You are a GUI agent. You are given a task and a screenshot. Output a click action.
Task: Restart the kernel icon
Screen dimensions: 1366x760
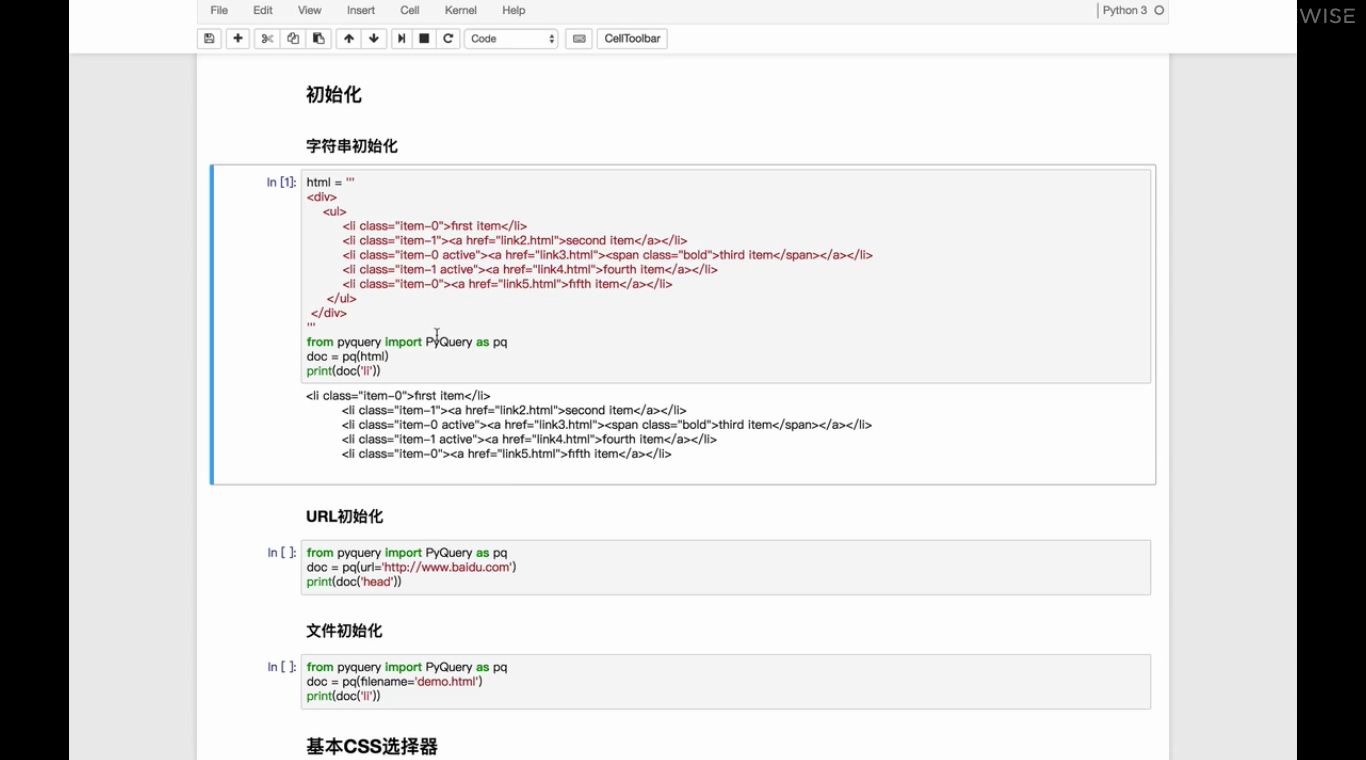(x=448, y=39)
